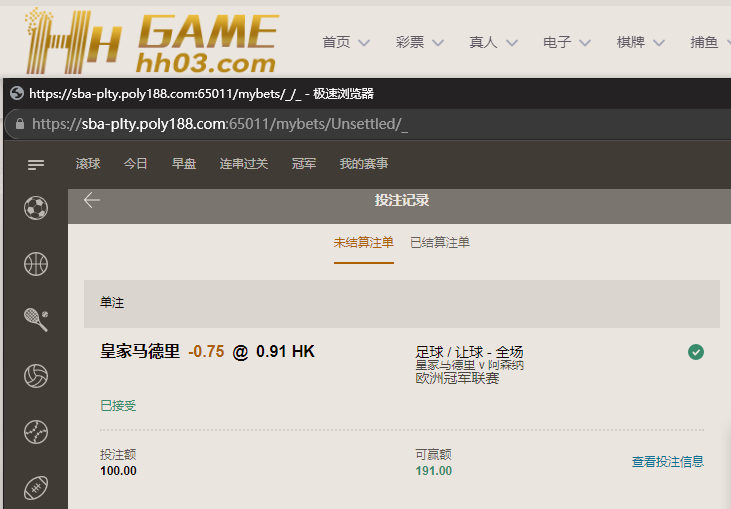Viewport: 731px width, 509px height.
Task: Select the baseball sport icon
Action: click(x=36, y=431)
